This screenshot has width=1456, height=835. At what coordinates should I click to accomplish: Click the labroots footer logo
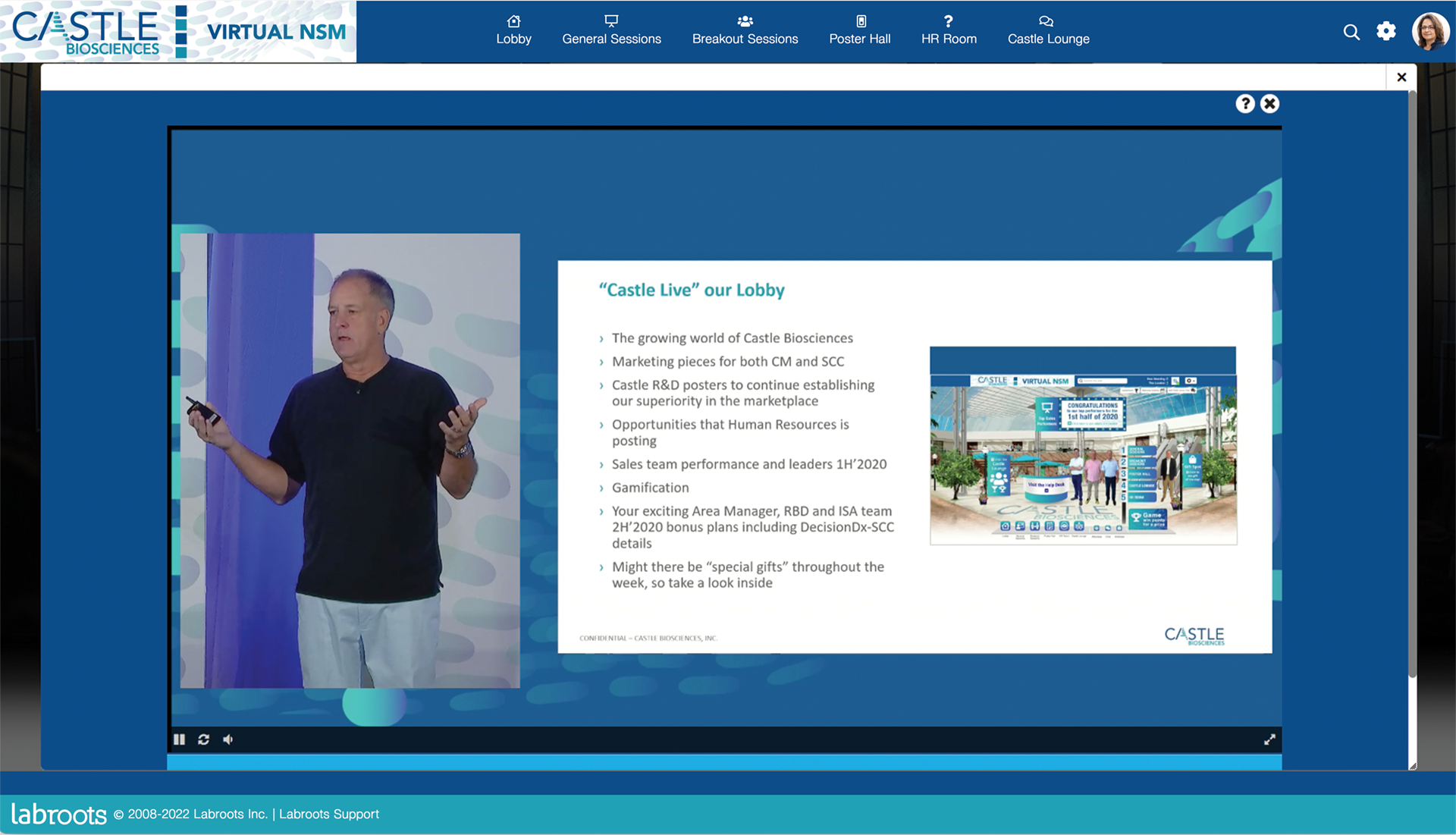[58, 814]
